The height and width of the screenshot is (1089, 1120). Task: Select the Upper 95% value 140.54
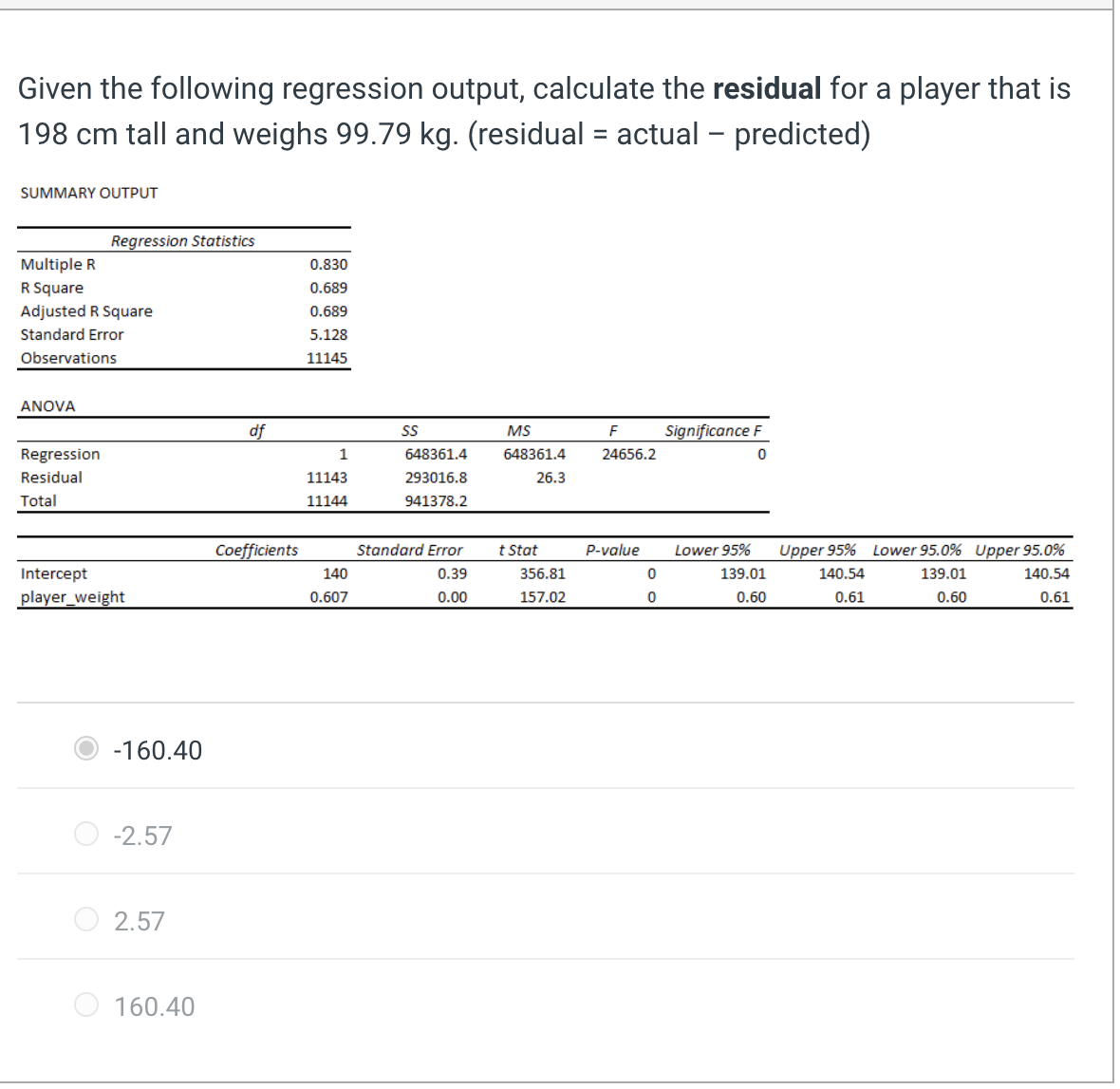(x=842, y=573)
